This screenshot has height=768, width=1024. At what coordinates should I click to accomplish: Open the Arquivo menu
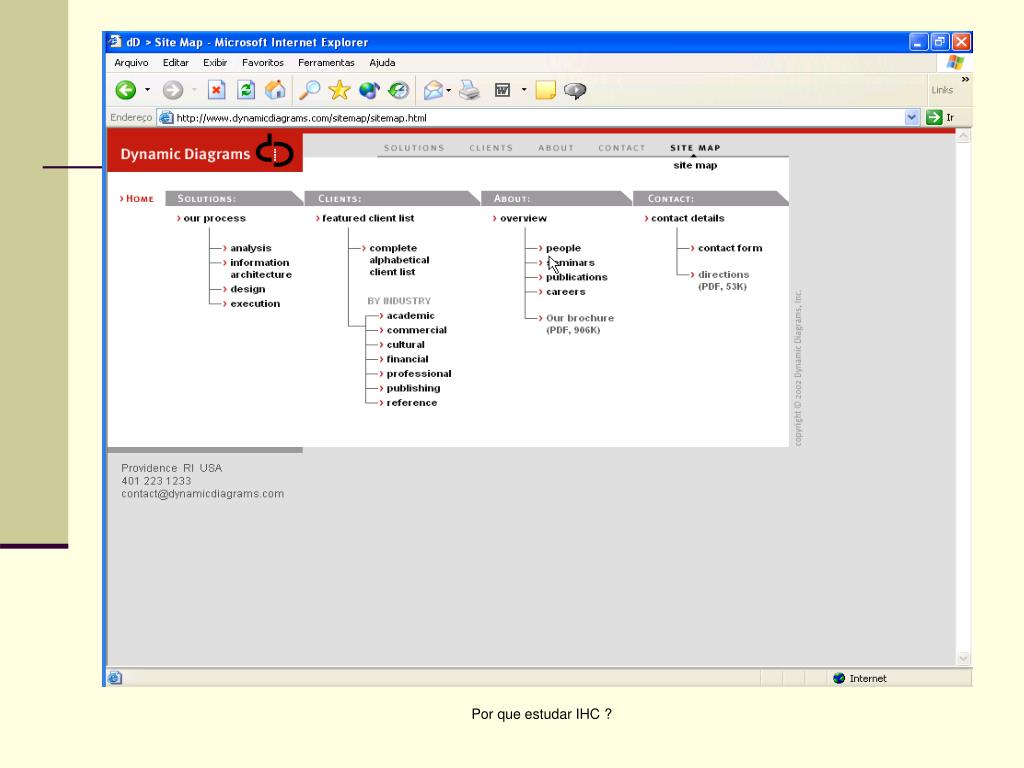[x=131, y=63]
